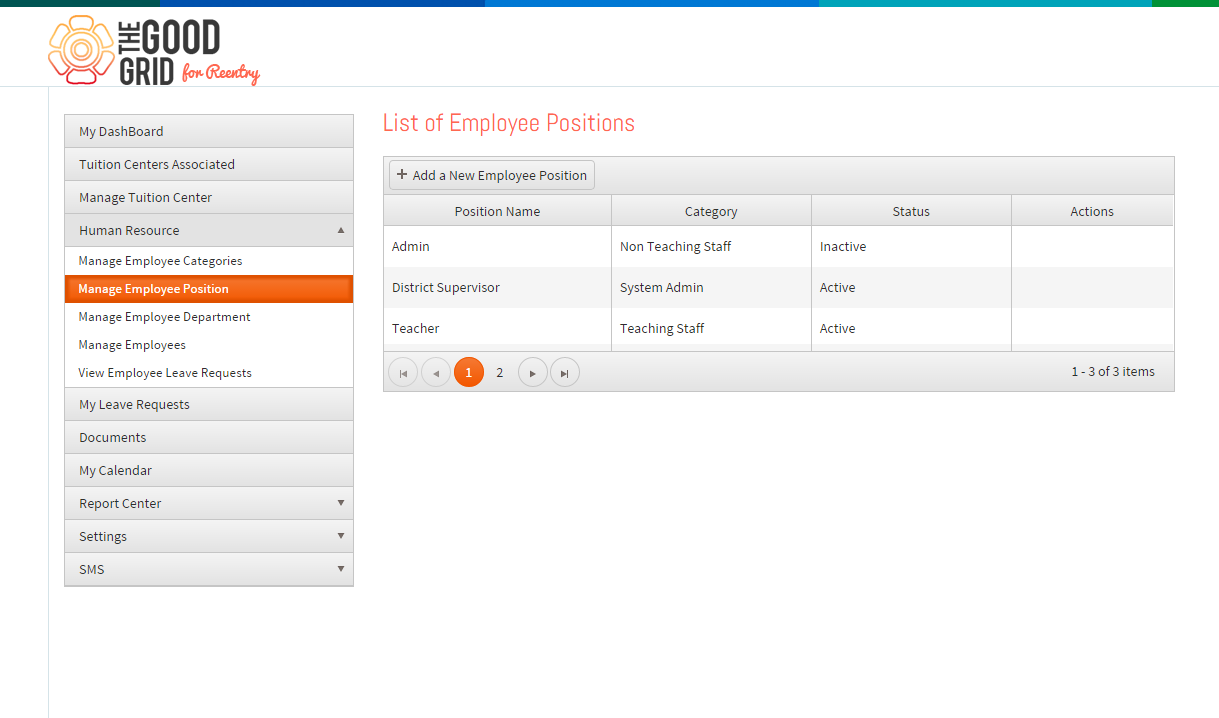Viewport: 1219px width, 718px height.
Task: Sort by Status column header
Action: (x=911, y=211)
